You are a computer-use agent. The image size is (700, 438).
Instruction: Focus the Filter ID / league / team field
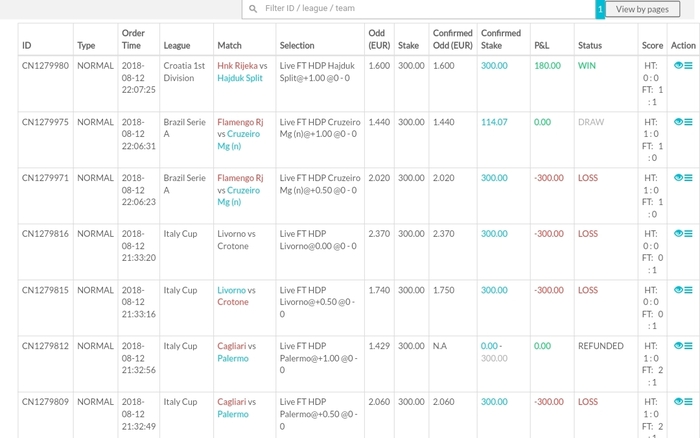418,8
